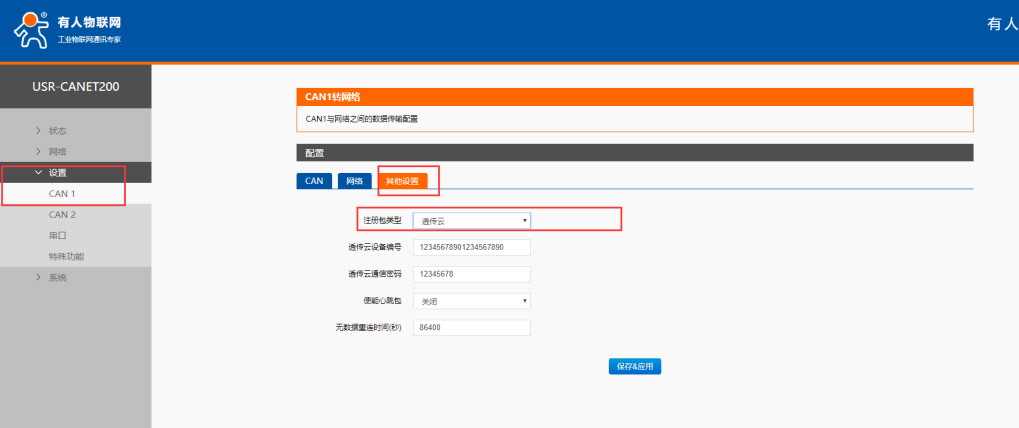Viewport: 1019px width, 428px height.
Task: Select CAN 1 in the sidebar
Action: [x=62, y=193]
